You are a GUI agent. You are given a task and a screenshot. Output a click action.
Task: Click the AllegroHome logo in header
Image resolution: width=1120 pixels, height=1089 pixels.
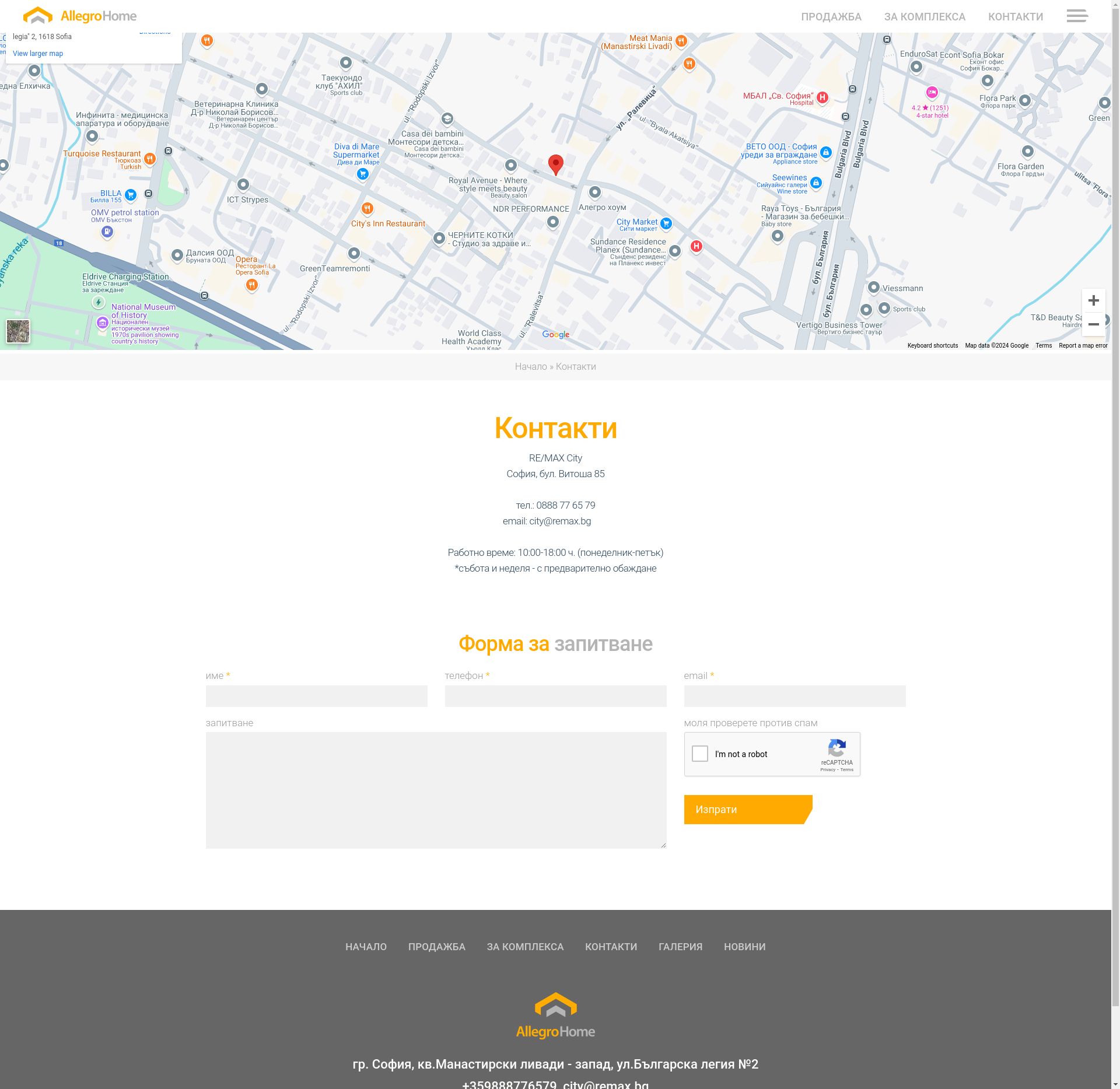[80, 16]
